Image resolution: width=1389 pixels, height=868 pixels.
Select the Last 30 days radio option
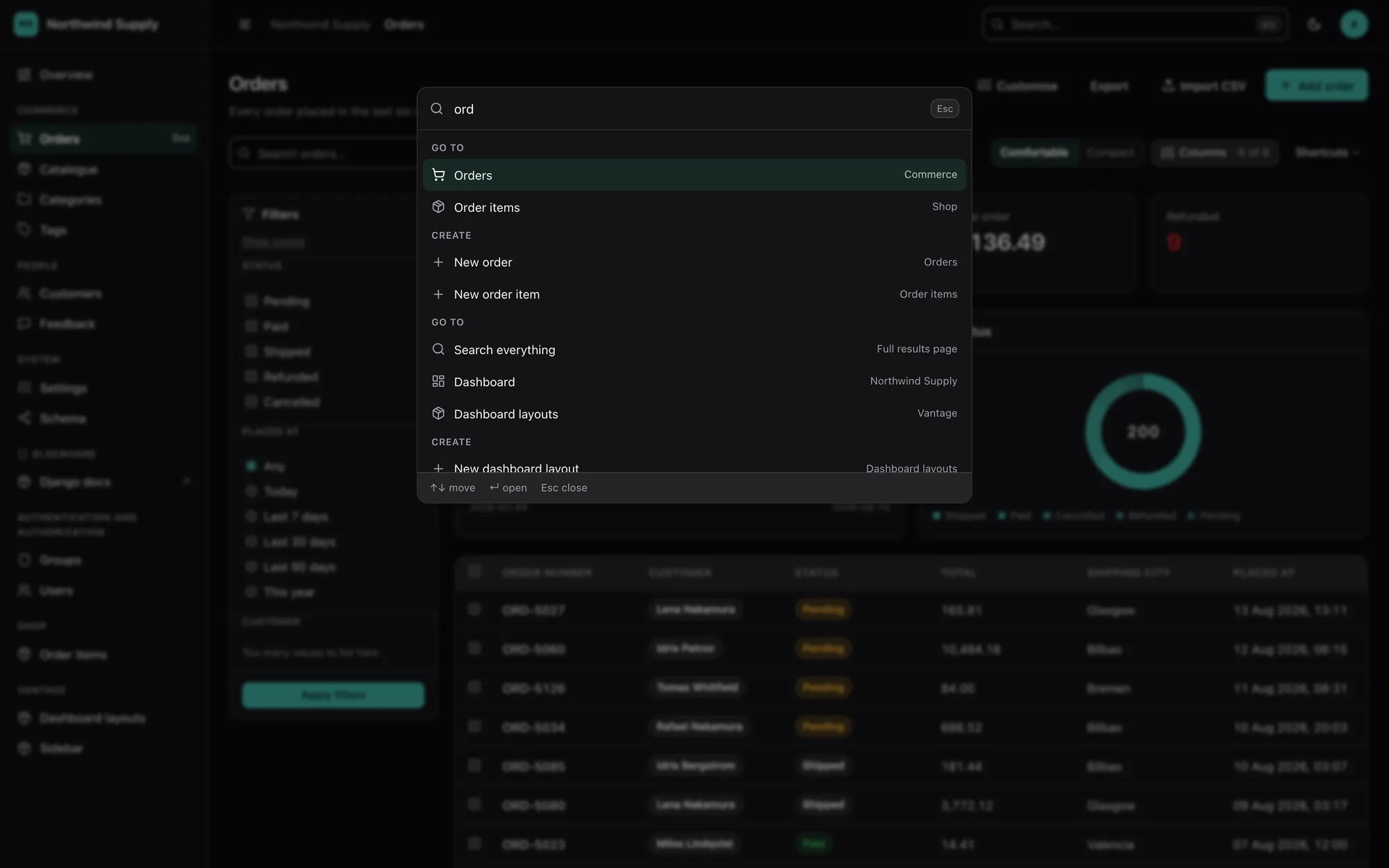tap(251, 542)
